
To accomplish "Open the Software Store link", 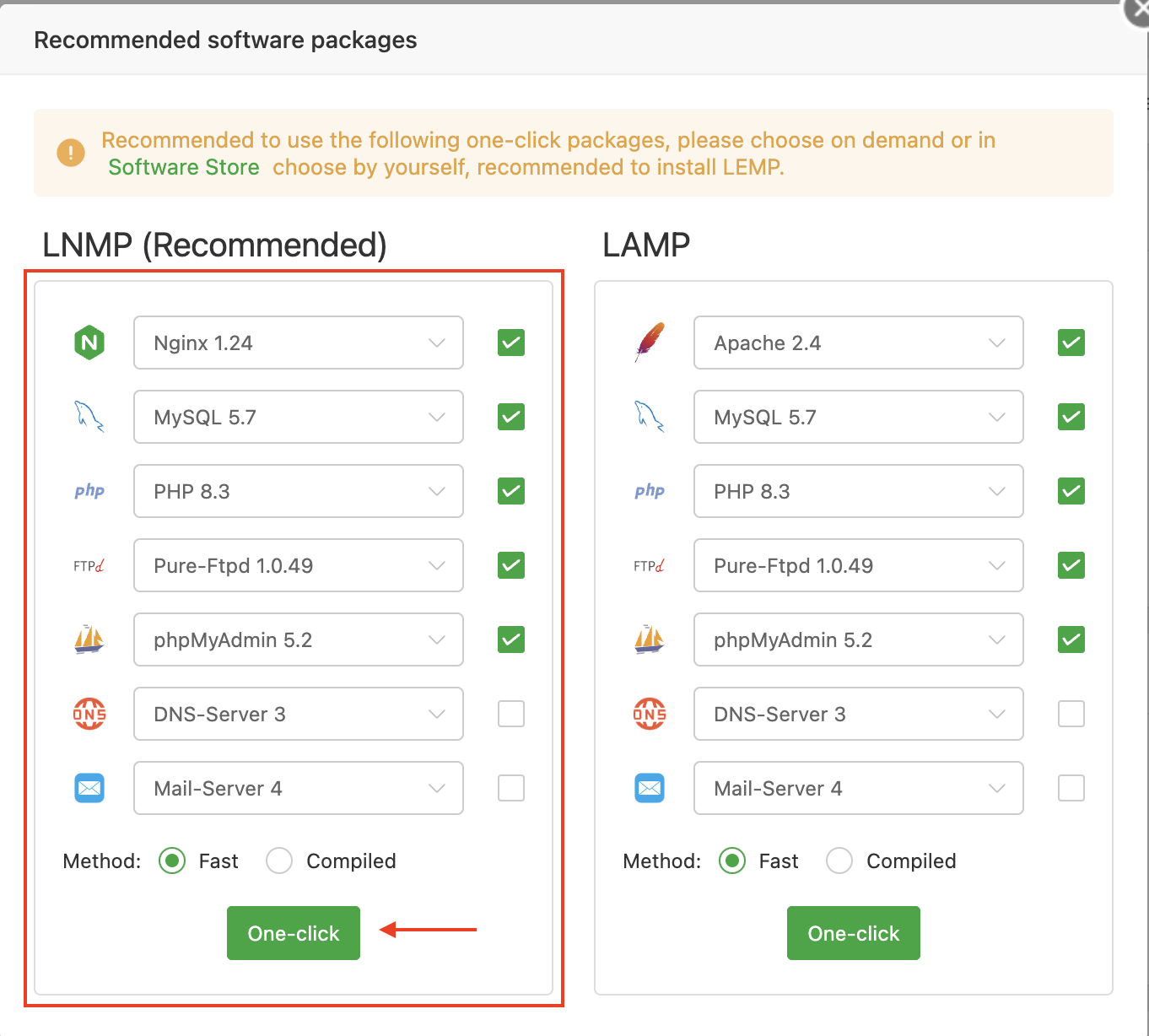I will [184, 167].
